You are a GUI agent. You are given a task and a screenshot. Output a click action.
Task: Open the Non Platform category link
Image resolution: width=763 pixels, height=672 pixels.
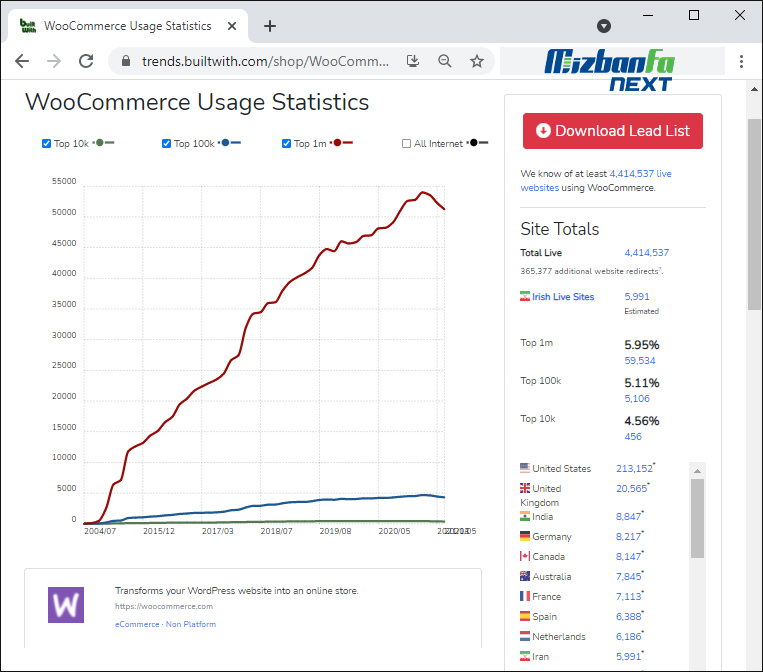[191, 624]
